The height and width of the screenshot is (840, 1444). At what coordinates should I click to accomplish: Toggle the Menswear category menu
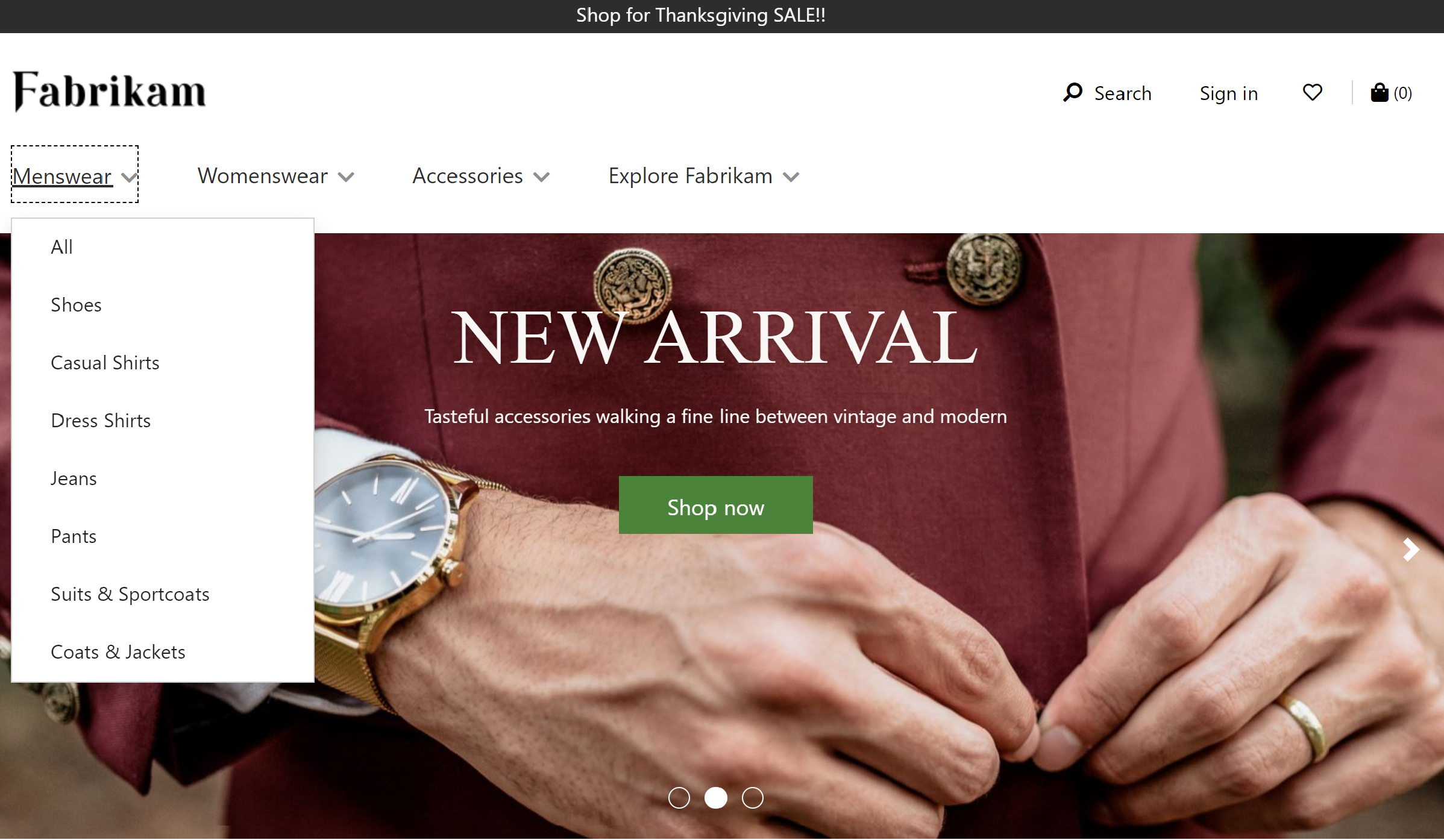[75, 175]
